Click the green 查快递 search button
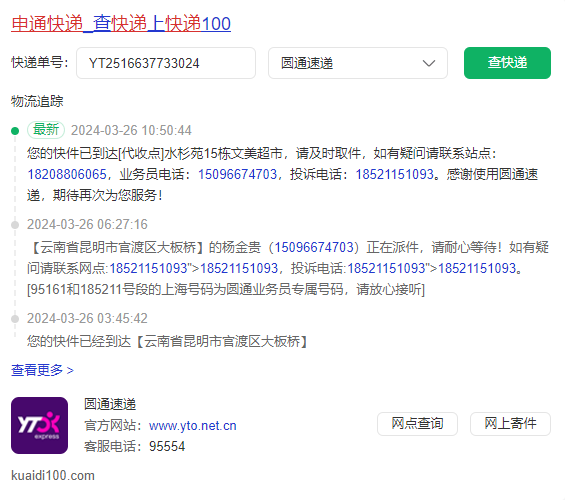The width and height of the screenshot is (565, 500). [507, 63]
